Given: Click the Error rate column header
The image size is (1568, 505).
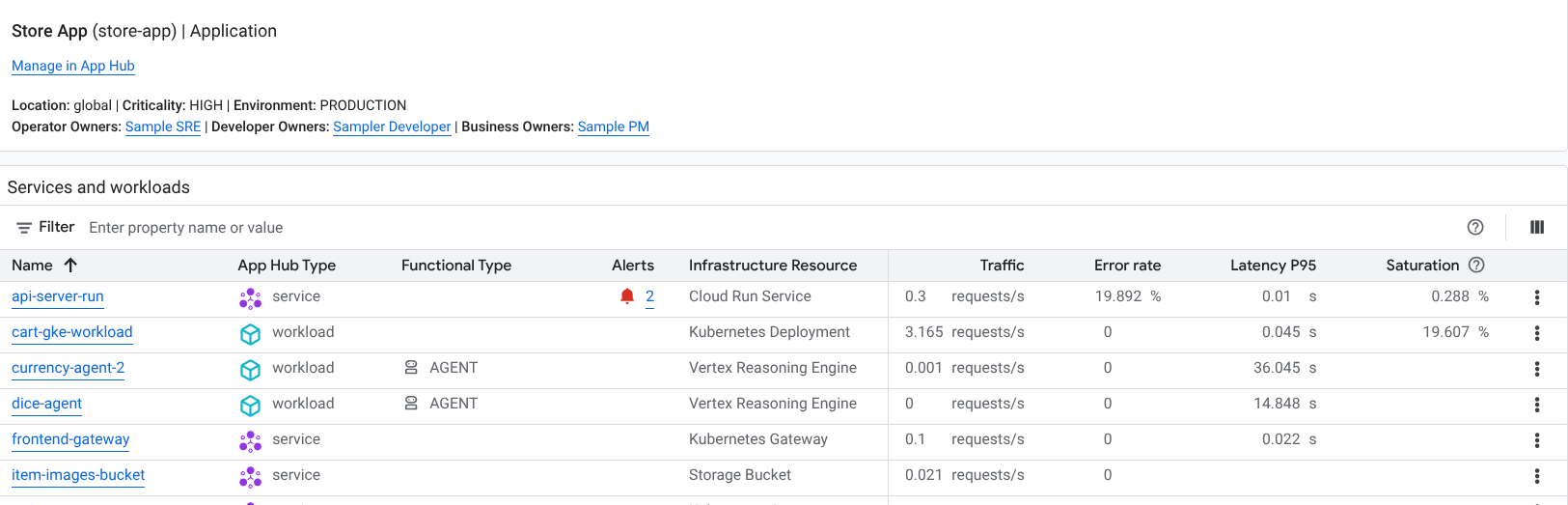Looking at the screenshot, I should (x=1127, y=266).
